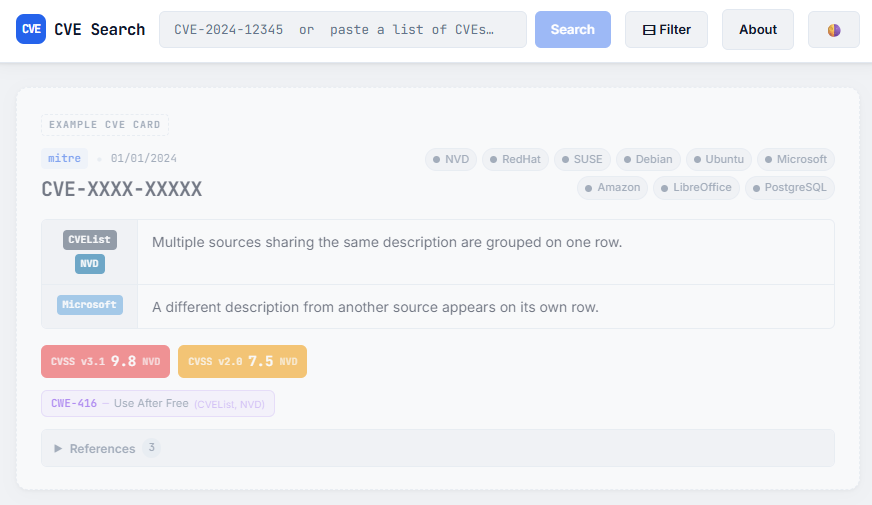
Task: Click the Amazon source pill
Action: click(x=612, y=188)
